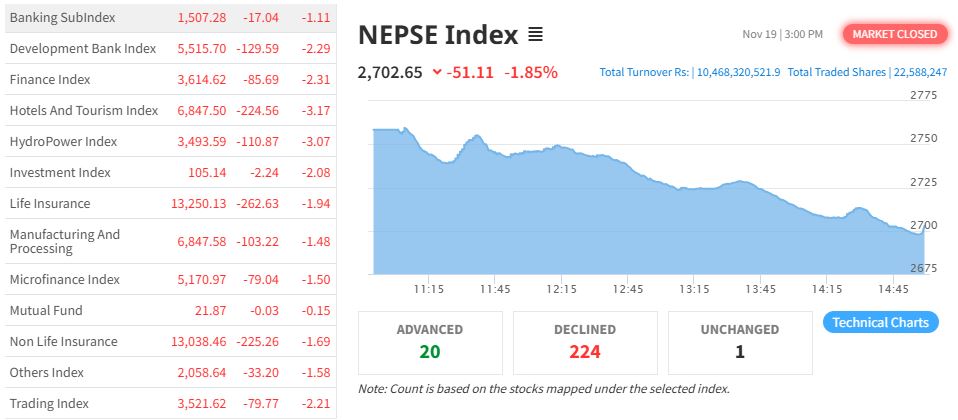Image resolution: width=958 pixels, height=420 pixels.
Task: Open the Technical Charts button
Action: (881, 322)
